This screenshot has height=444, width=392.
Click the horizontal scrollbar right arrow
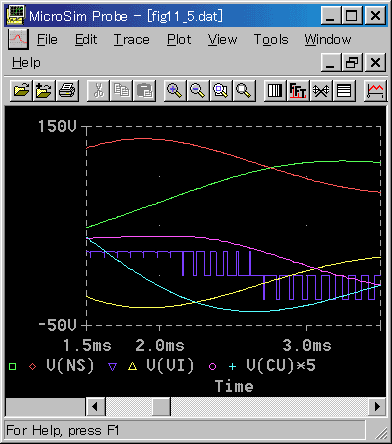coord(377,407)
